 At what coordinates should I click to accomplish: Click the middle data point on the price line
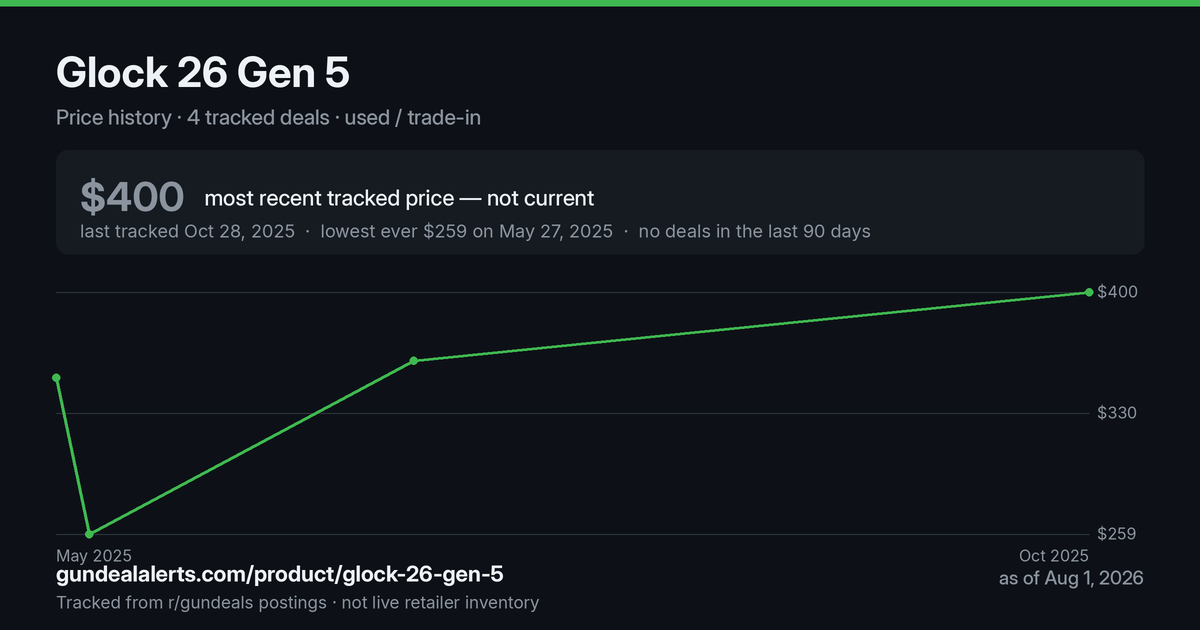(x=414, y=361)
